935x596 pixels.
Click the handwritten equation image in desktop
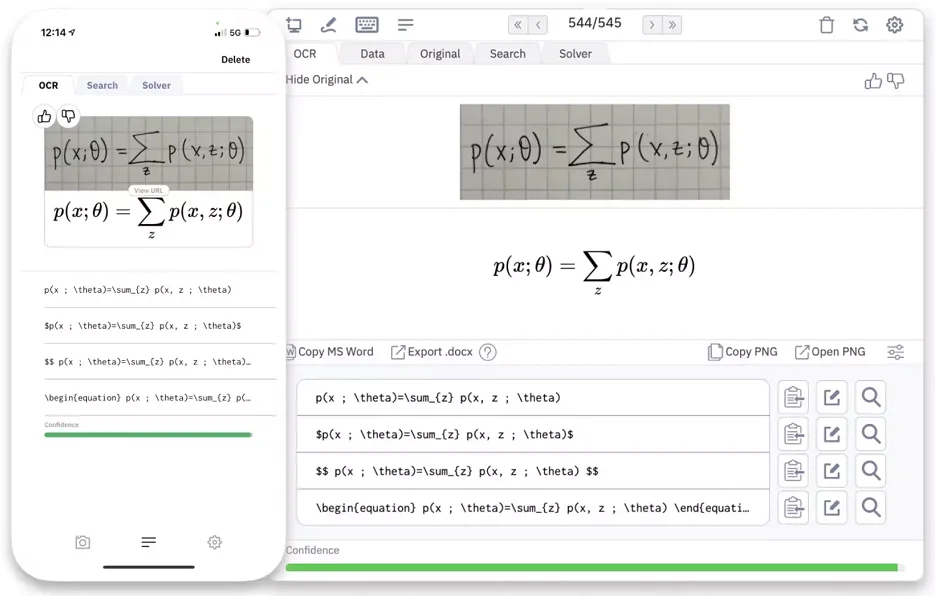[x=595, y=152]
